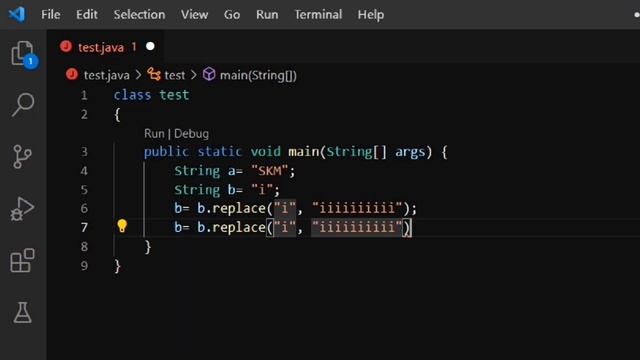The width and height of the screenshot is (640, 360).
Task: Open the Terminal menu
Action: (x=318, y=15)
